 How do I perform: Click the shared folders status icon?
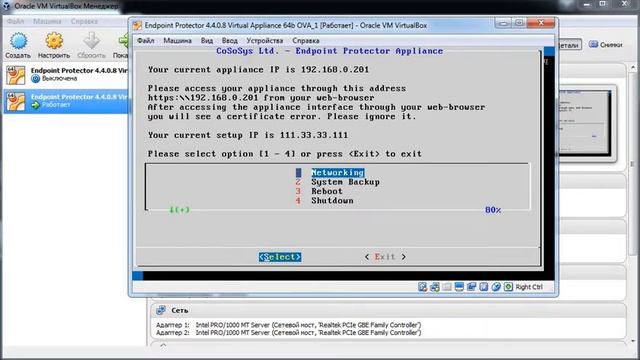(x=471, y=287)
